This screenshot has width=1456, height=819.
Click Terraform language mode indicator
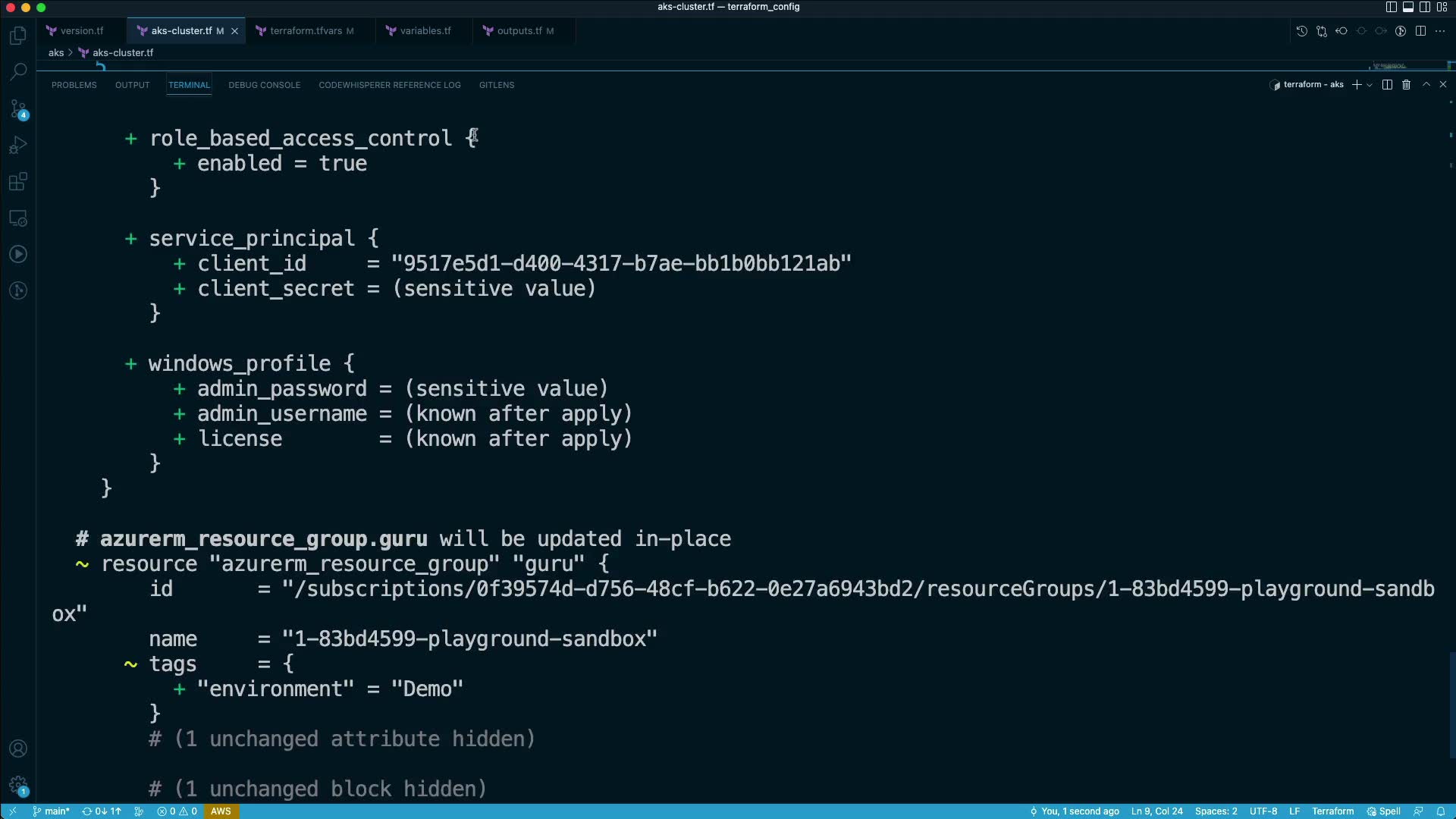[x=1332, y=811]
